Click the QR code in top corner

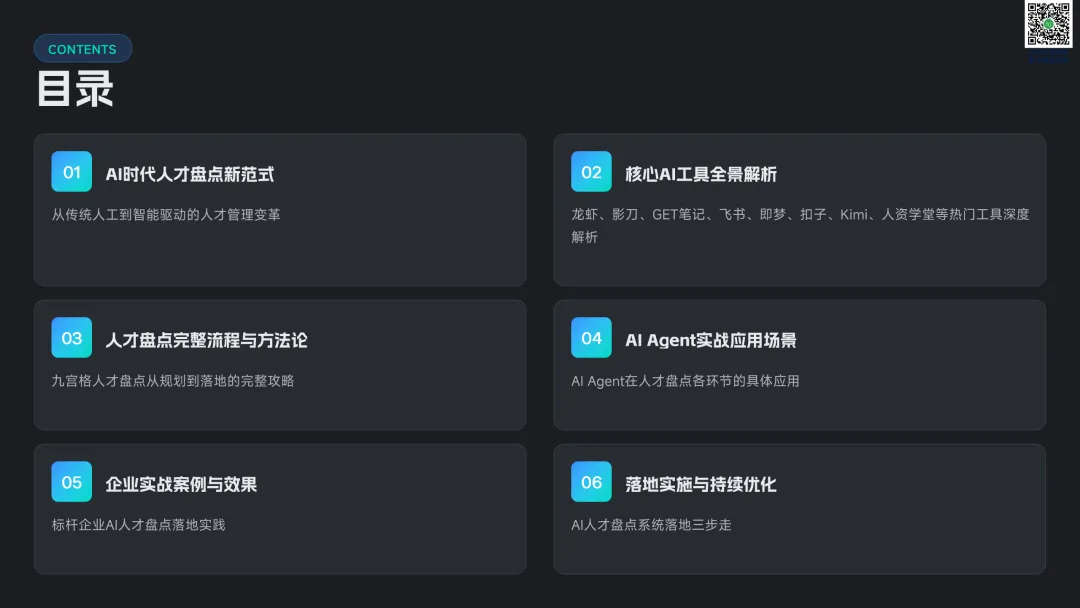coord(1048,24)
